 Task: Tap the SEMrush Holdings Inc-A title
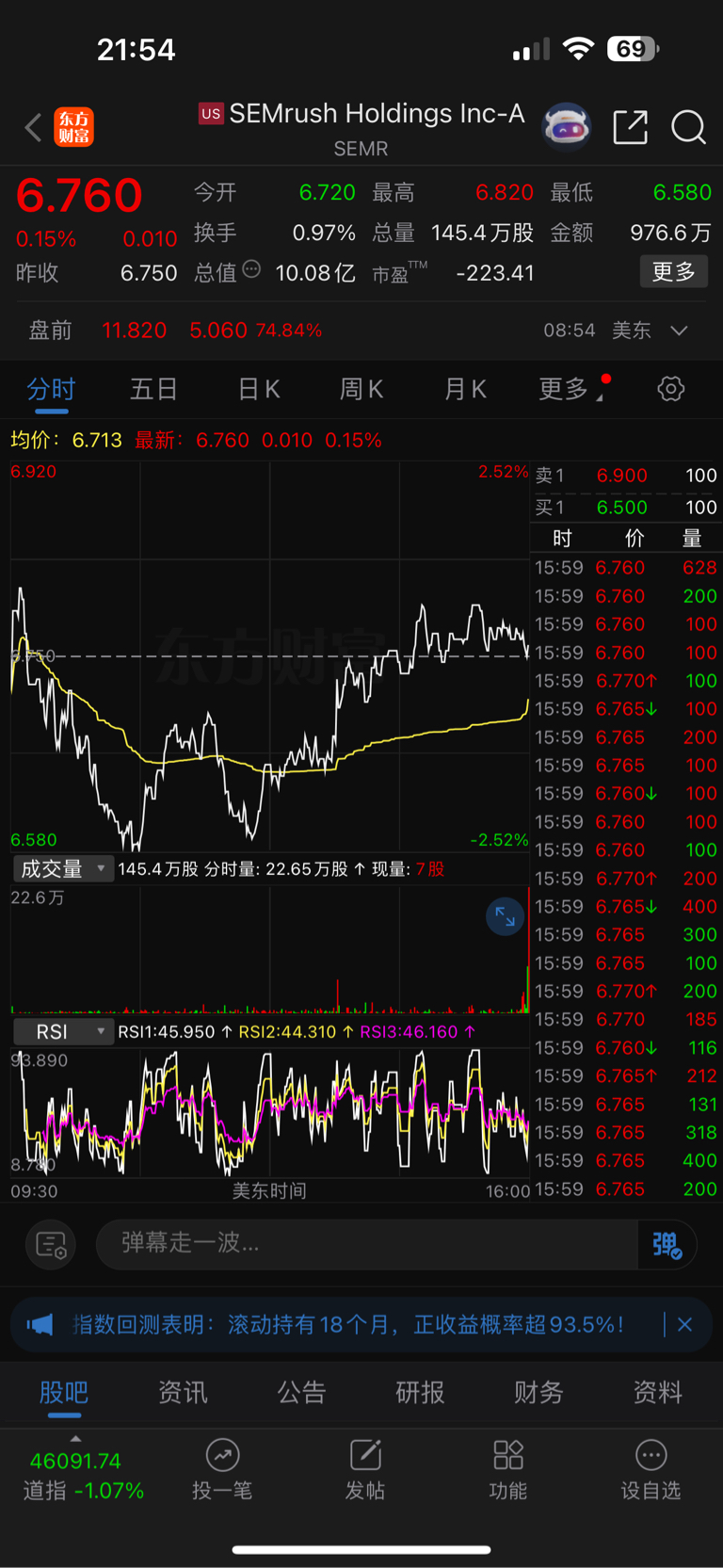pos(377,114)
